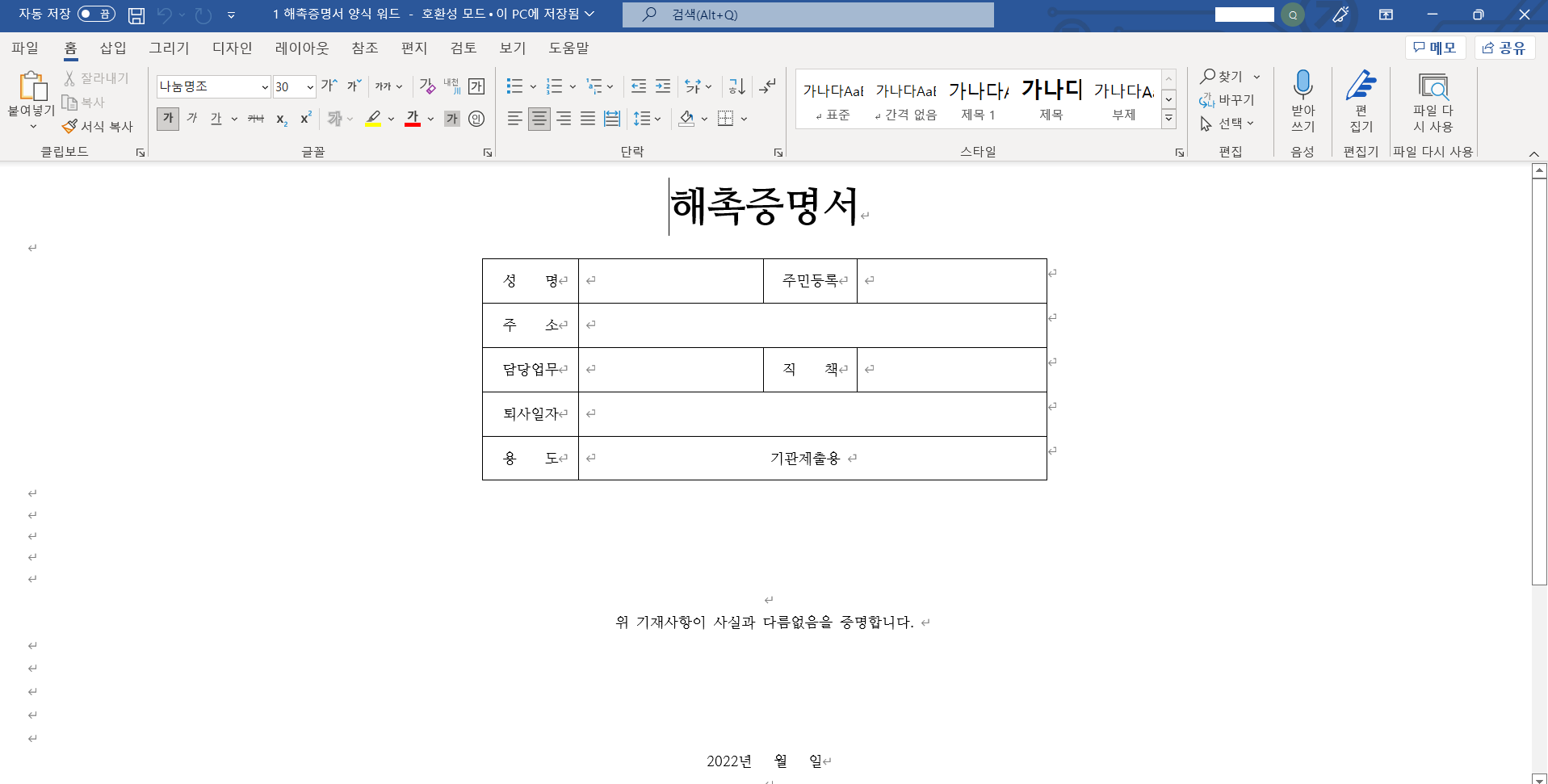Open the font name dropdown 나눔명조

264,86
